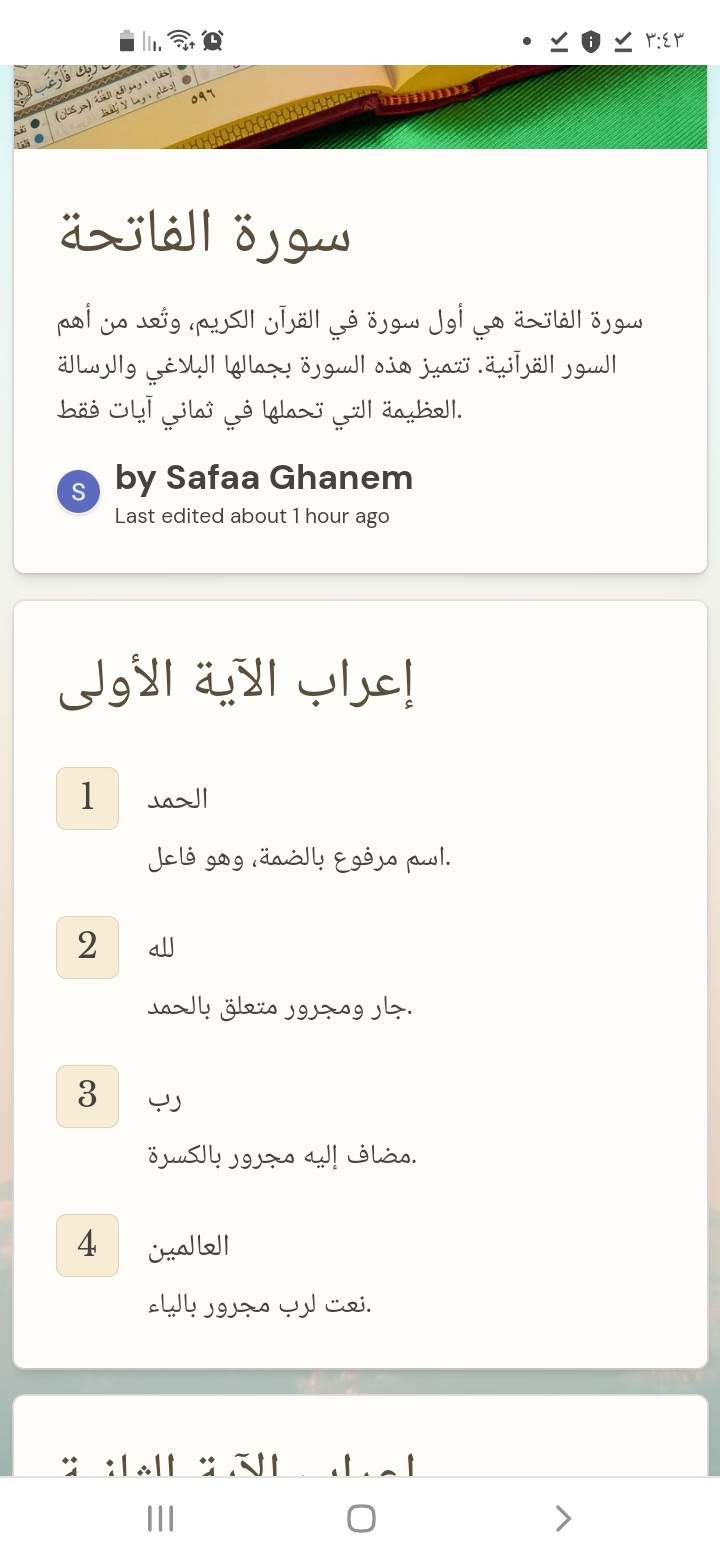The height and width of the screenshot is (1560, 720).
Task: Tap the alarm clock status icon
Action: [212, 41]
